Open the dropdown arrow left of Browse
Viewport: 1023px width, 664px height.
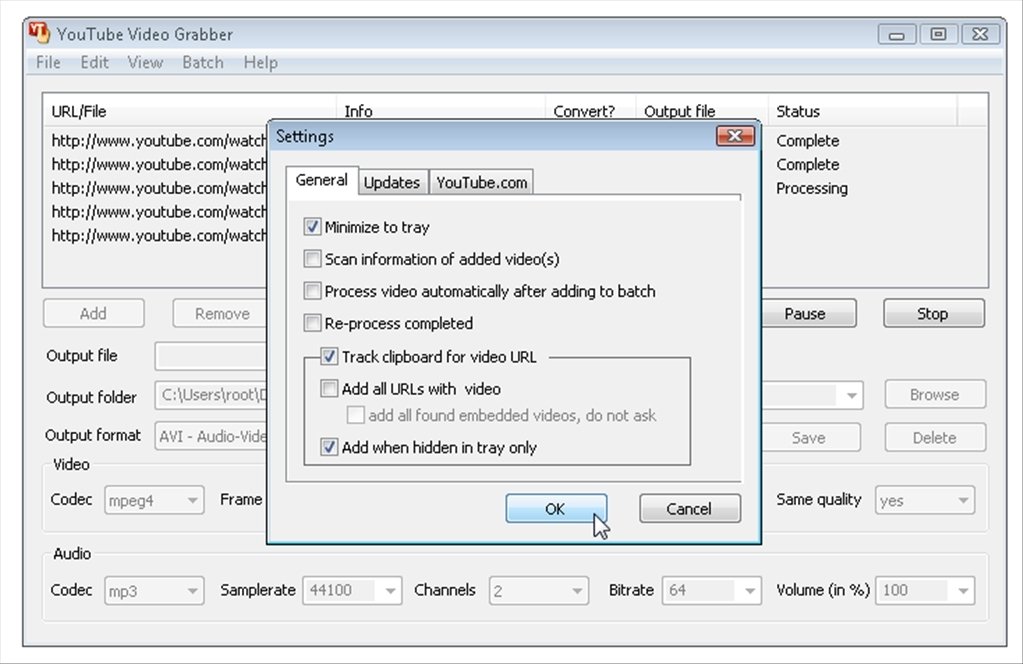851,395
